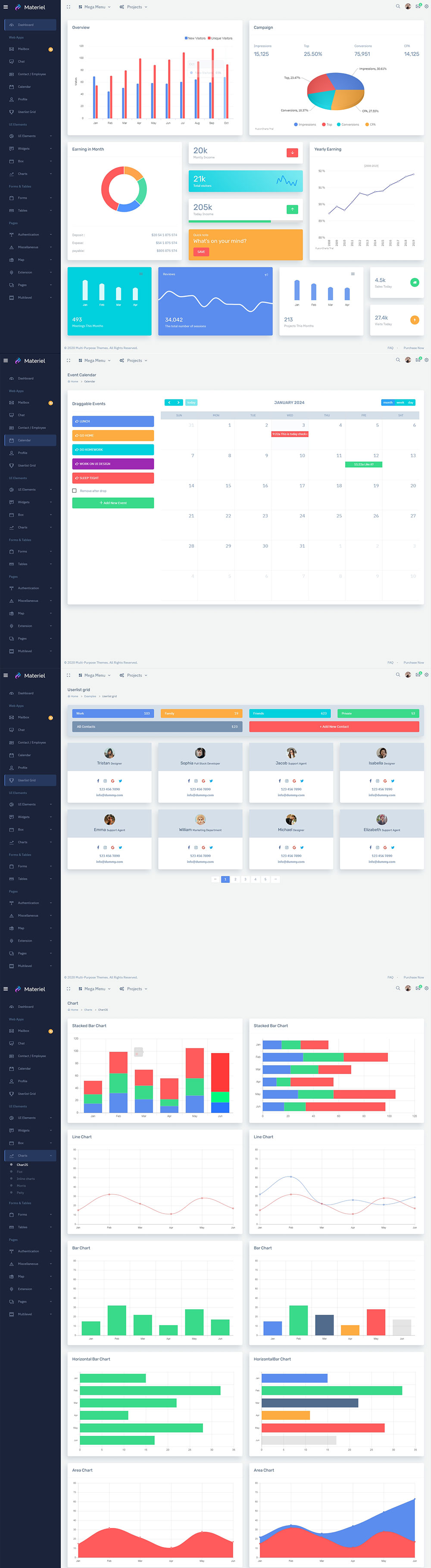
Task: Expand UI Elements in the dashboard page sidebar
Action: point(31,136)
